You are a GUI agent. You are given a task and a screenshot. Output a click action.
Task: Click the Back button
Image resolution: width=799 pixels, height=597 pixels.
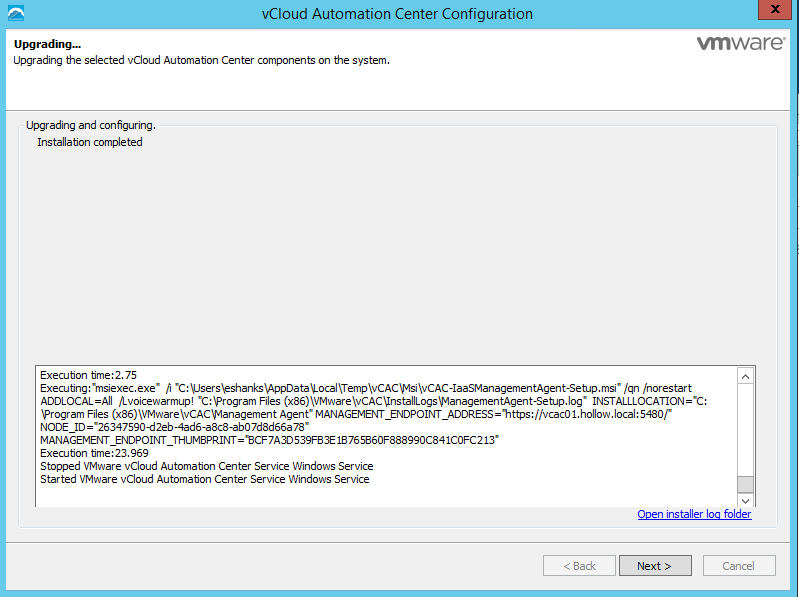click(x=579, y=566)
